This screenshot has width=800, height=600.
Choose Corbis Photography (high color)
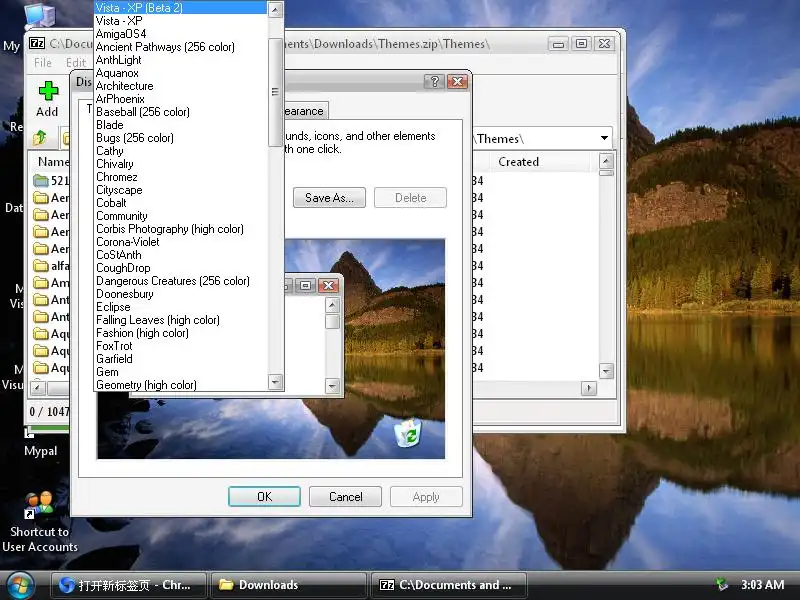coord(181,229)
